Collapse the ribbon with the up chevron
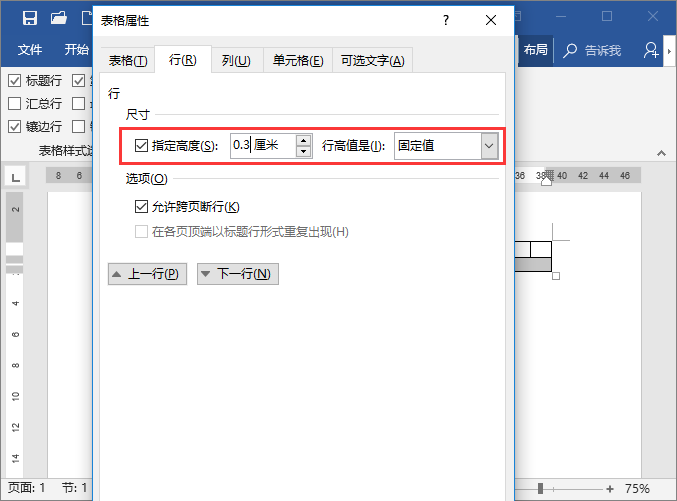Screen dimensions: 677x501 [661, 153]
